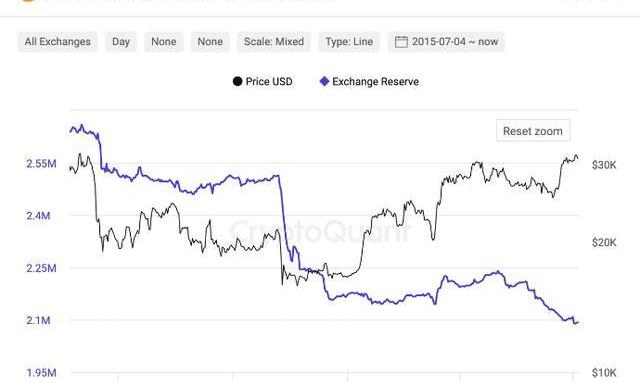Screen dimensions: 640x383
Task: Open the 2015-07-04 ~ now date picker
Action: (446, 42)
